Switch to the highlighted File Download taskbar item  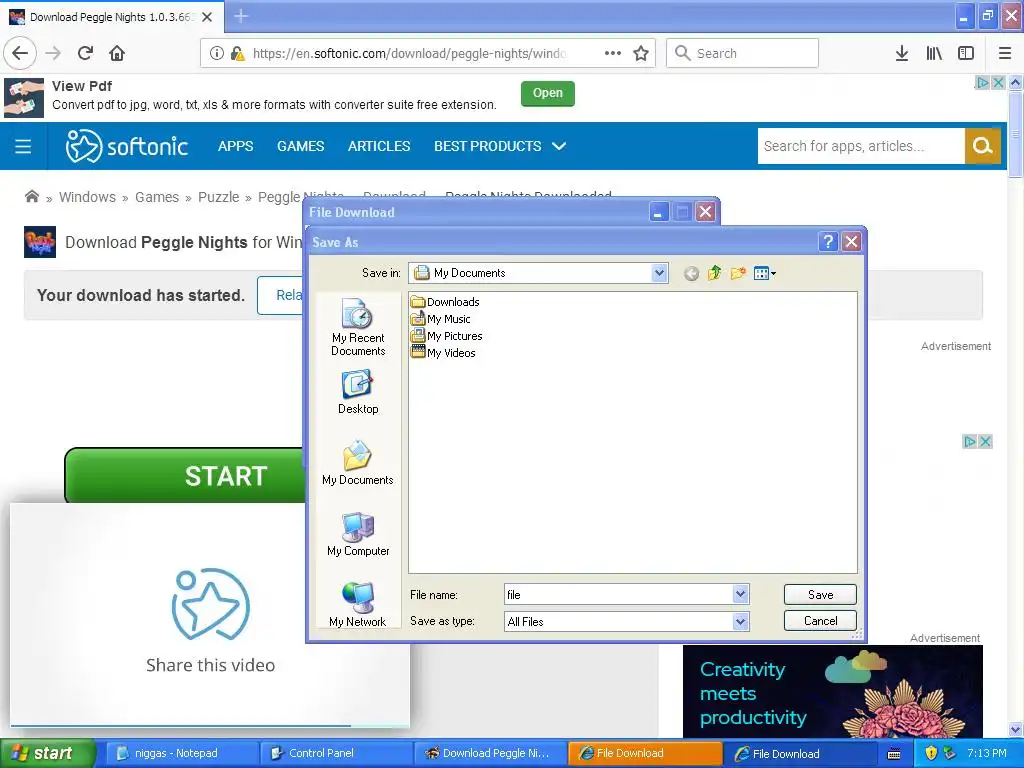(x=645, y=754)
